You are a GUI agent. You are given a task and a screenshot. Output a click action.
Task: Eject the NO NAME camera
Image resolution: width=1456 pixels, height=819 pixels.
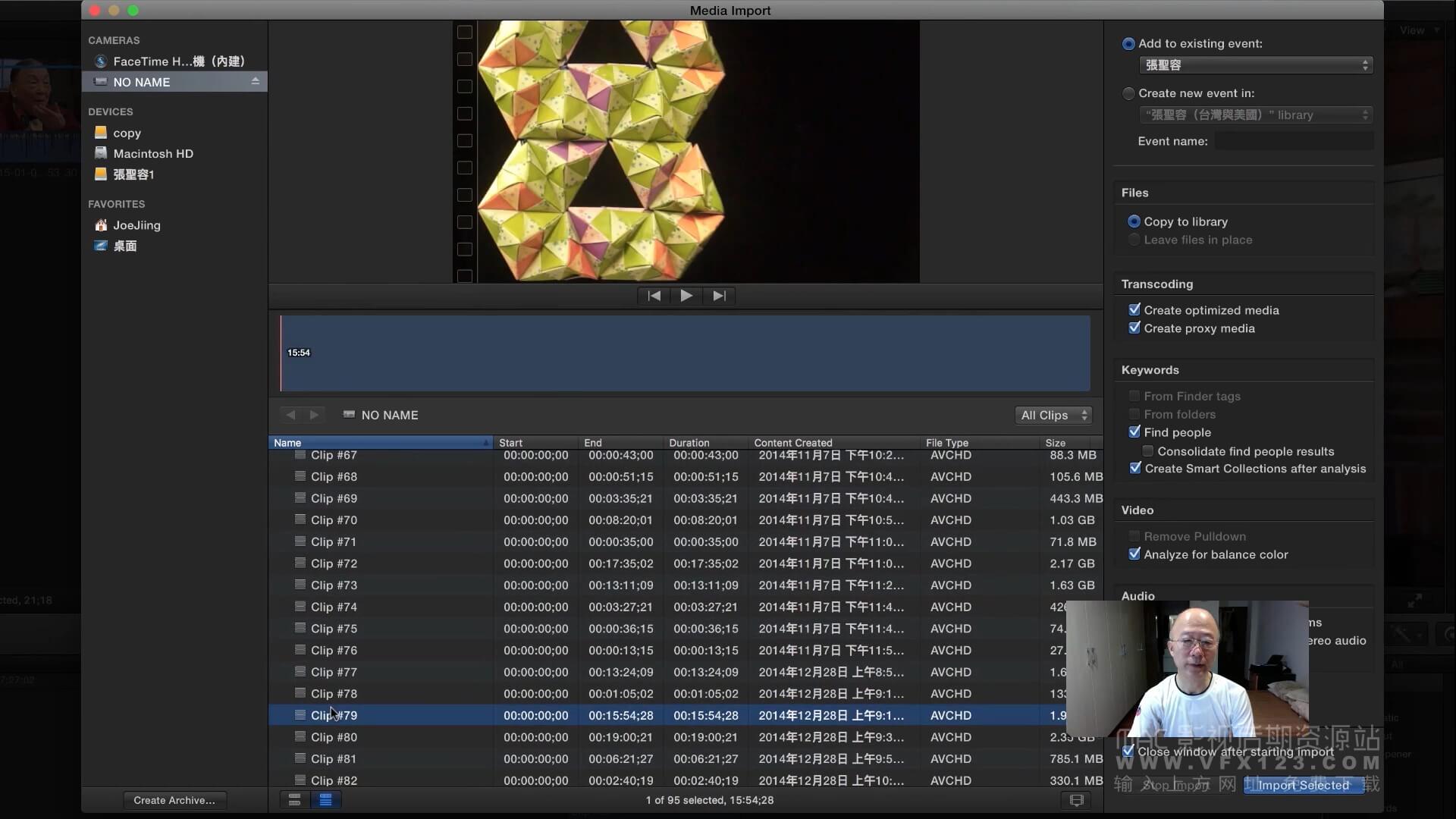pyautogui.click(x=256, y=81)
